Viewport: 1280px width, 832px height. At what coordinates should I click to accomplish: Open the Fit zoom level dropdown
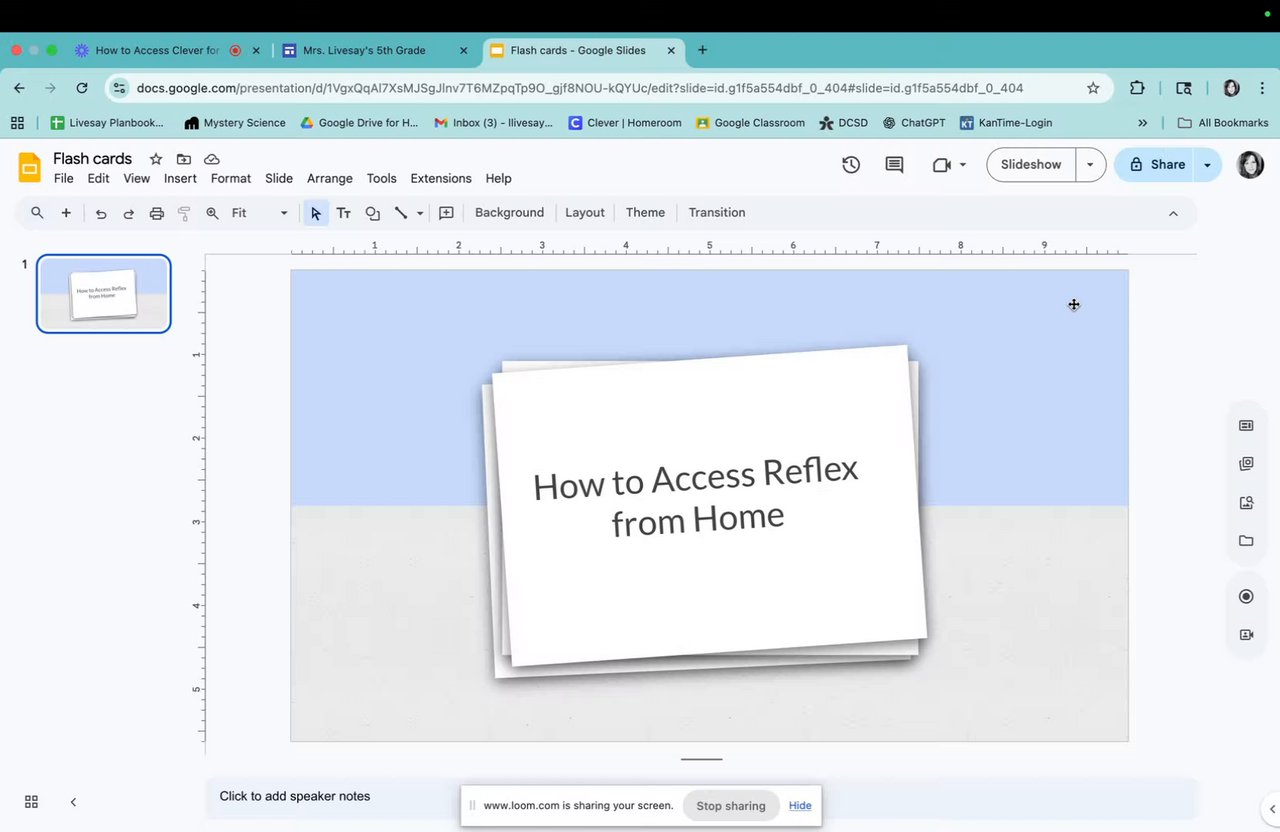[x=260, y=213]
